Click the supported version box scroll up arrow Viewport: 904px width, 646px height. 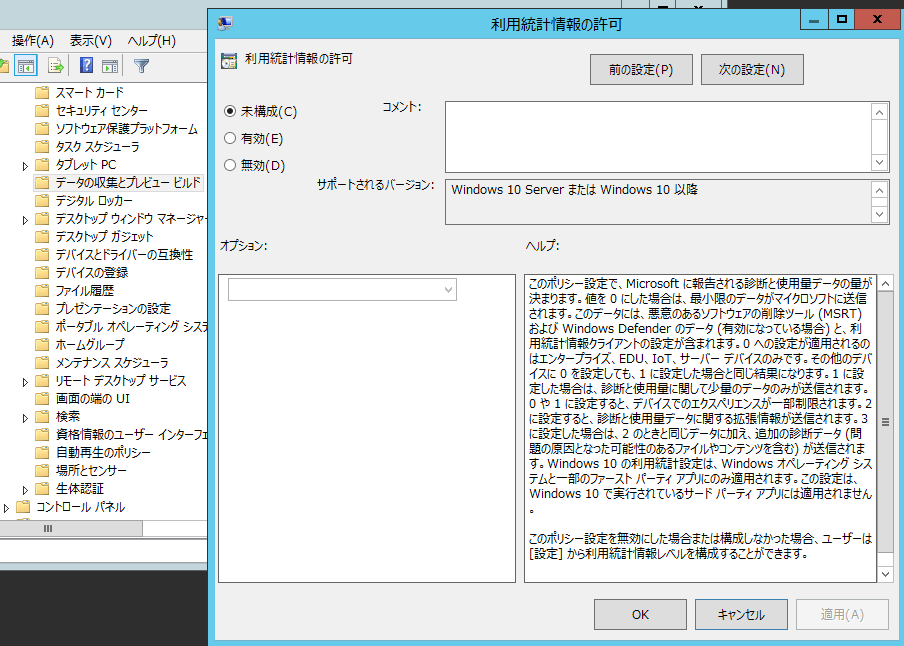pos(879,190)
